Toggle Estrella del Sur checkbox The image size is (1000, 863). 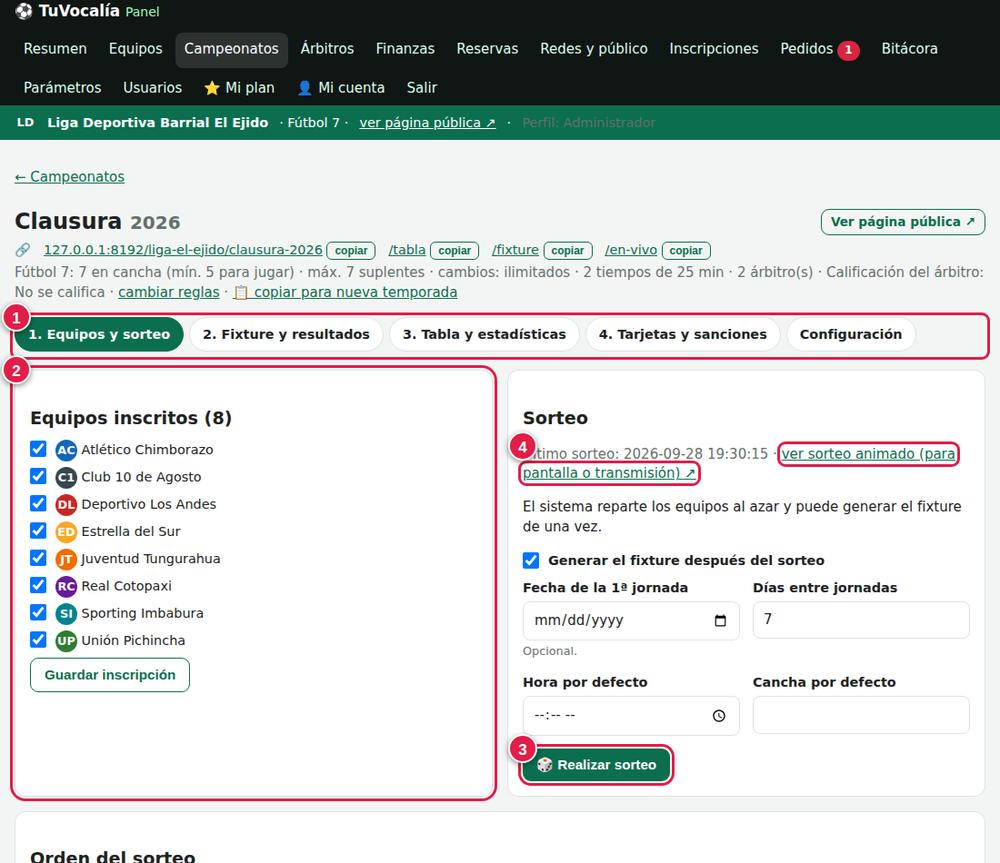click(38, 531)
